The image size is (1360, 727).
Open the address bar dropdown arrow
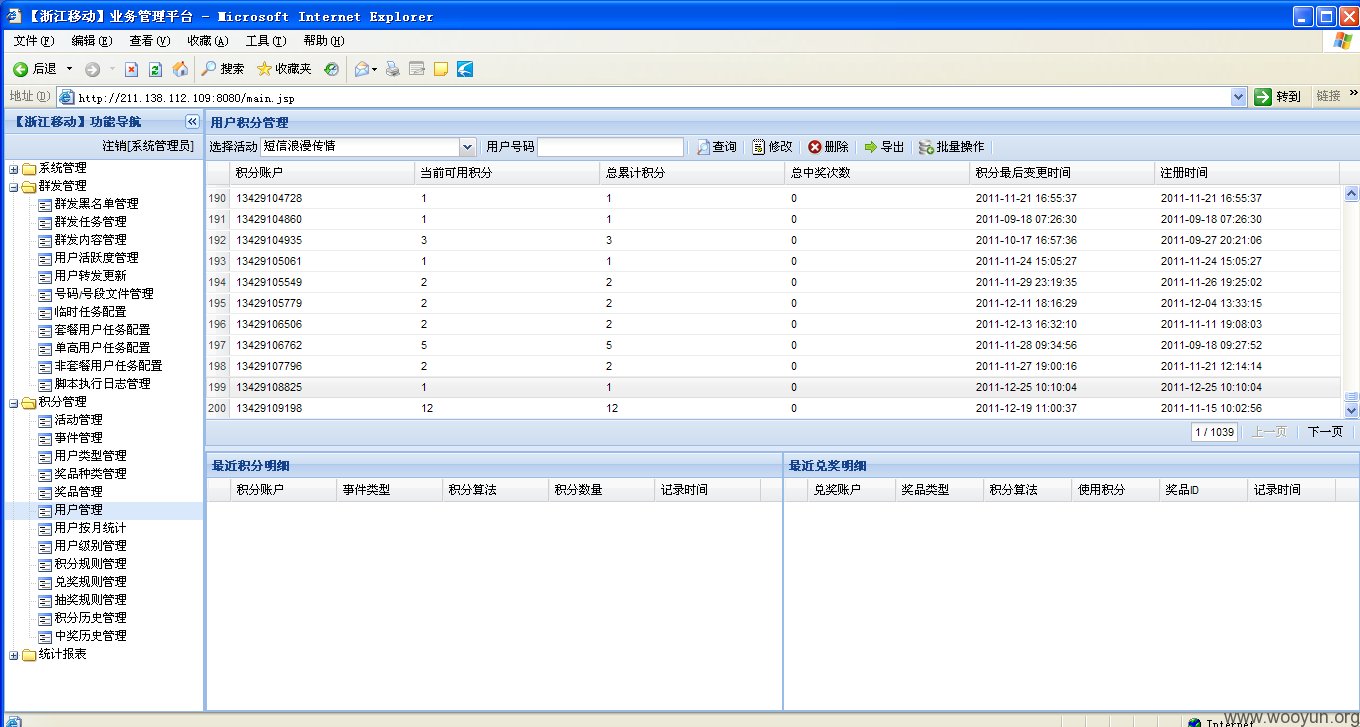click(x=1239, y=97)
